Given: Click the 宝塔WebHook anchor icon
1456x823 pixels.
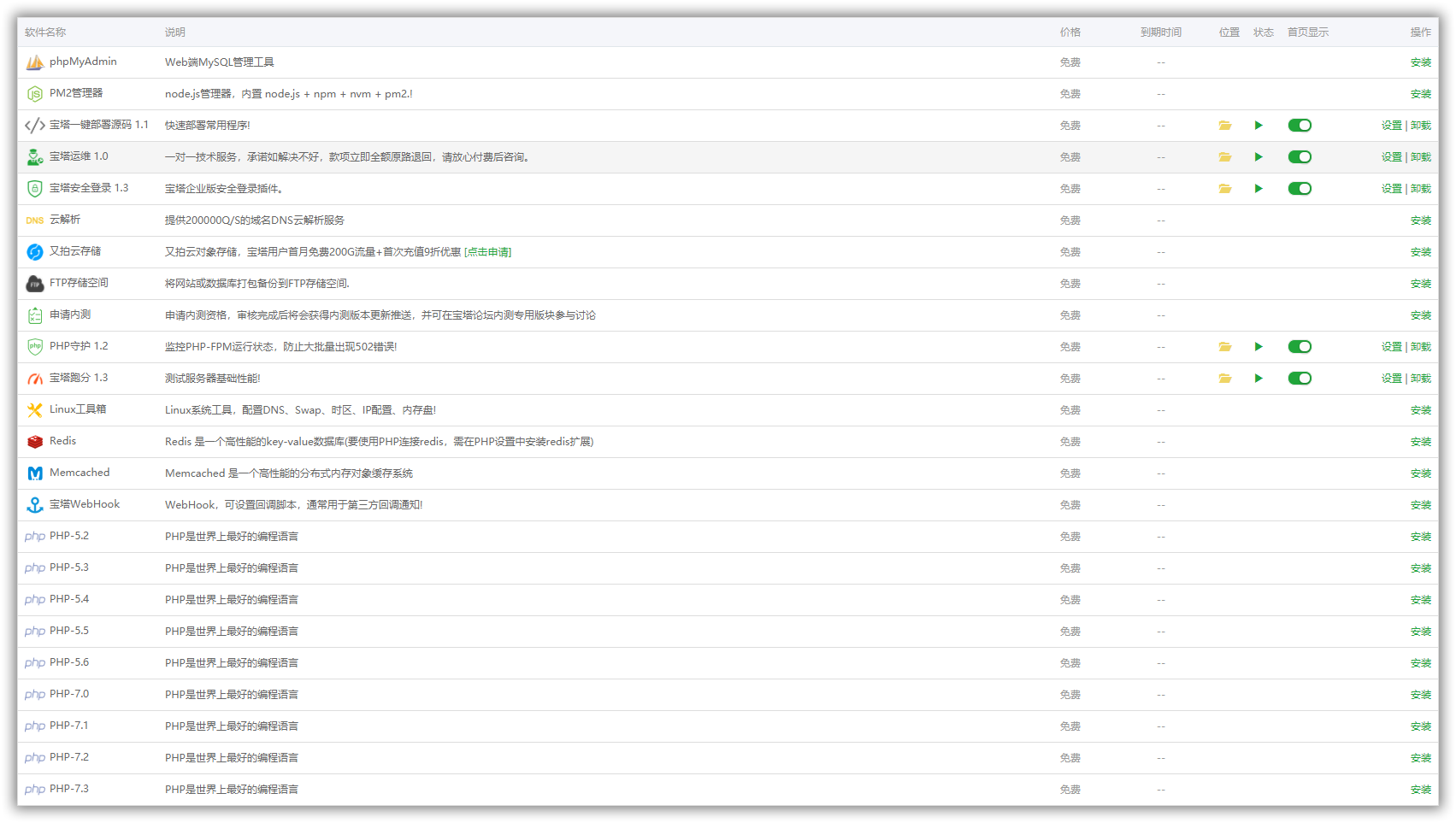Looking at the screenshot, I should (x=35, y=505).
